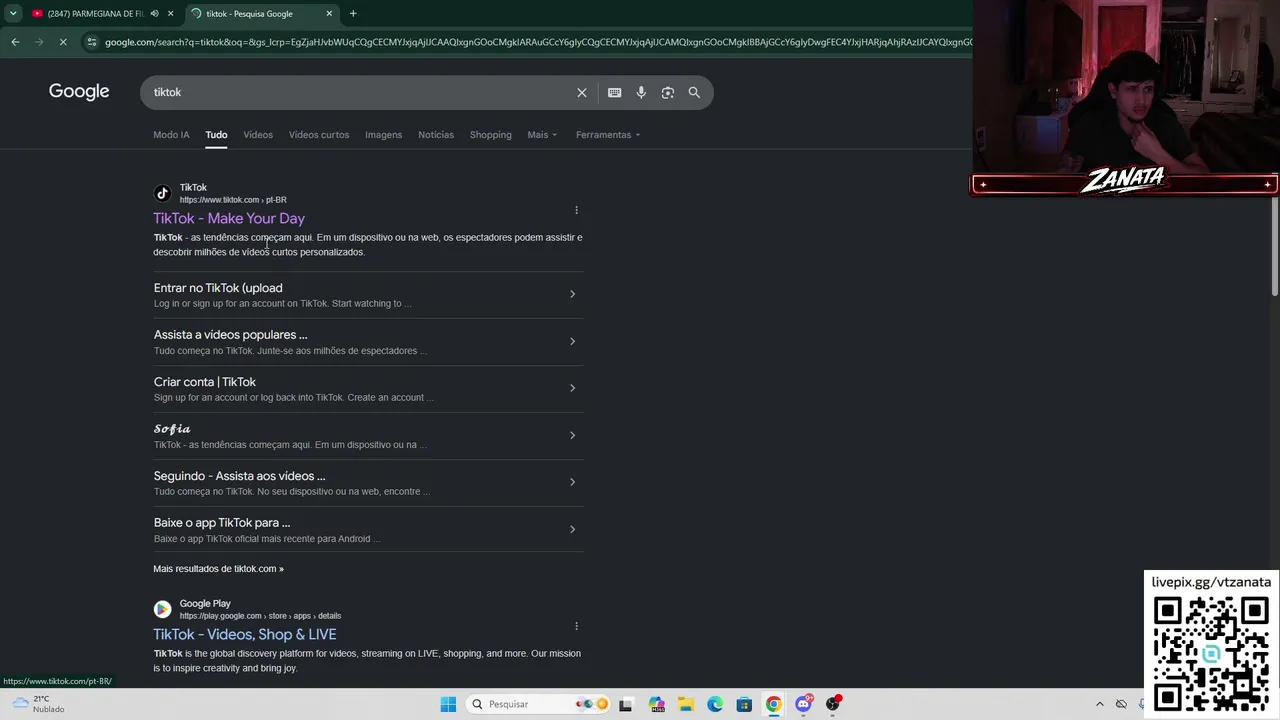1280x720 pixels.
Task: Open more options for Google Play result
Action: (576, 626)
